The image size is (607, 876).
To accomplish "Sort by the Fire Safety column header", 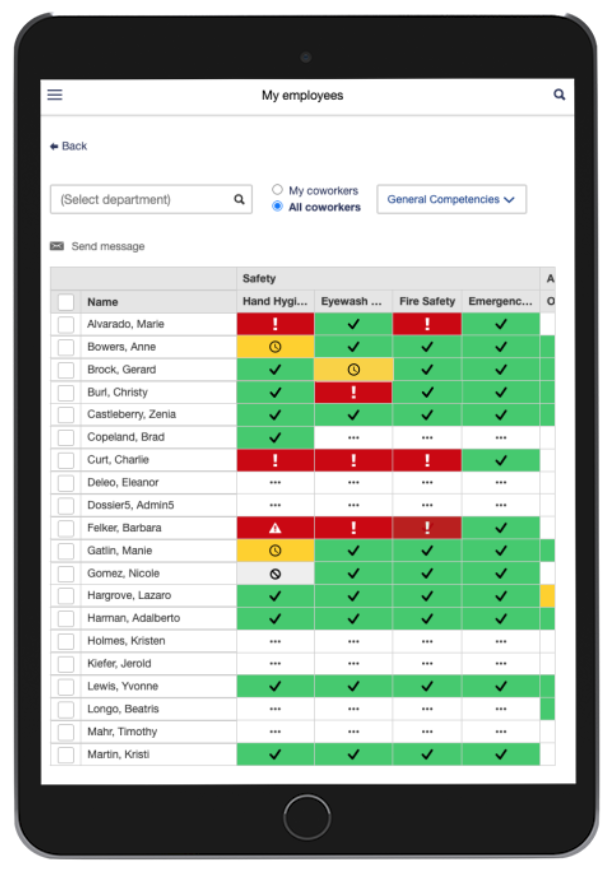I will [x=427, y=301].
